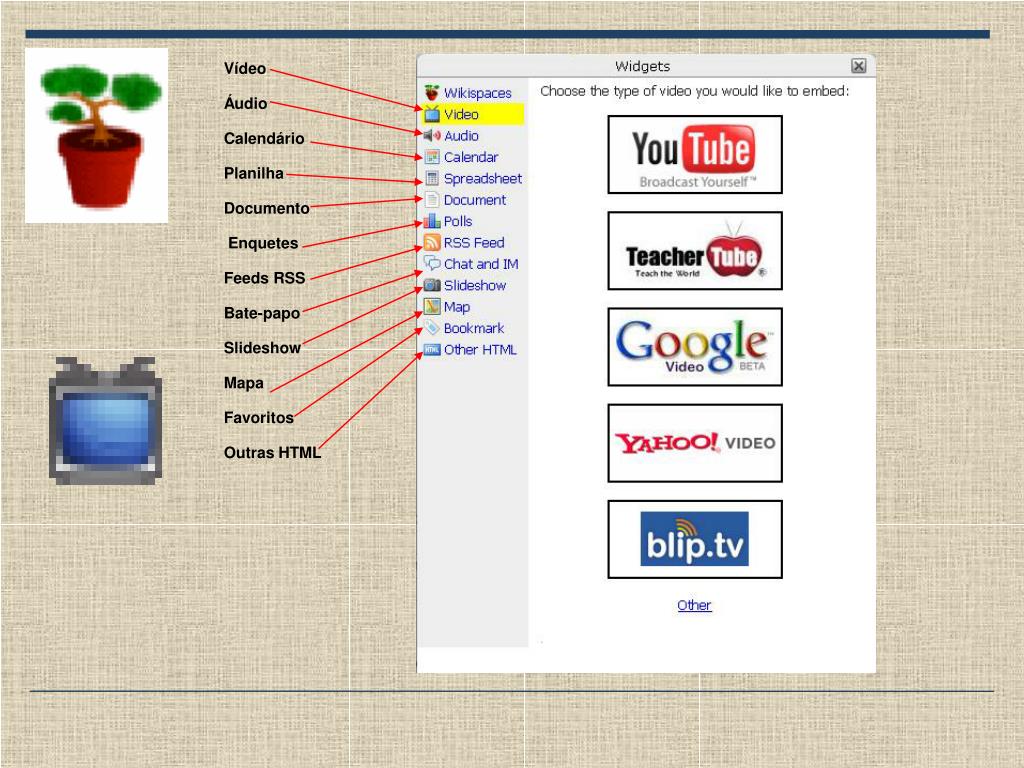Click the Polls bar-chart icon
This screenshot has width=1024, height=768.
[x=432, y=221]
